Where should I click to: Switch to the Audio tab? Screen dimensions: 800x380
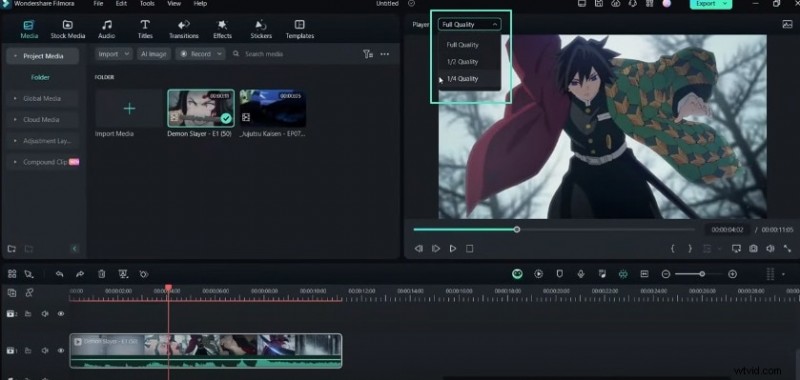(106, 30)
